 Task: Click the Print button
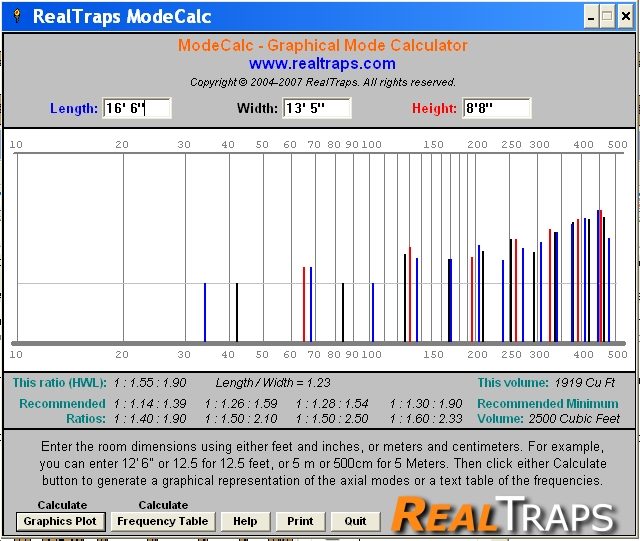pyautogui.click(x=300, y=521)
